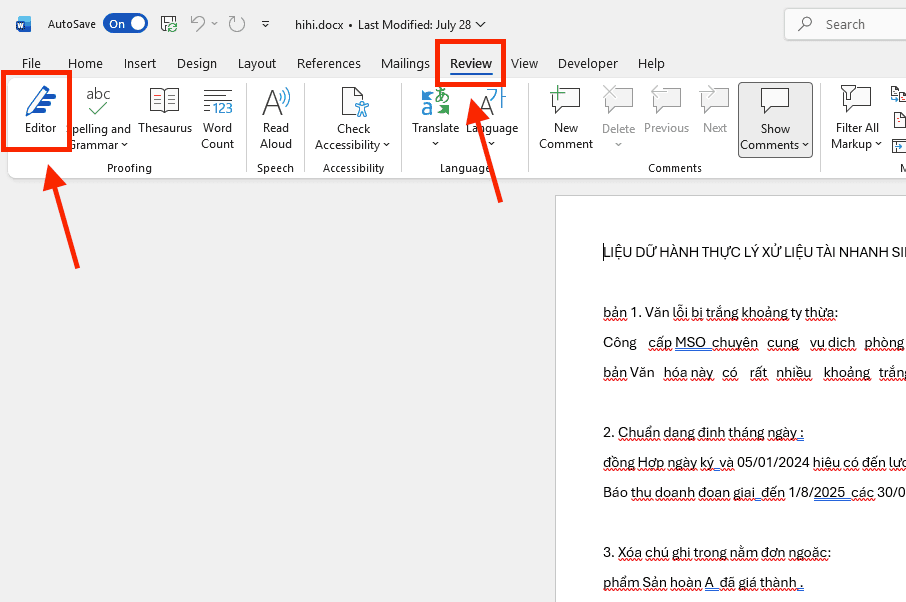
Task: Click the document heading line 'LIỆU DỮ HÀNH THỰC'
Action: click(754, 252)
